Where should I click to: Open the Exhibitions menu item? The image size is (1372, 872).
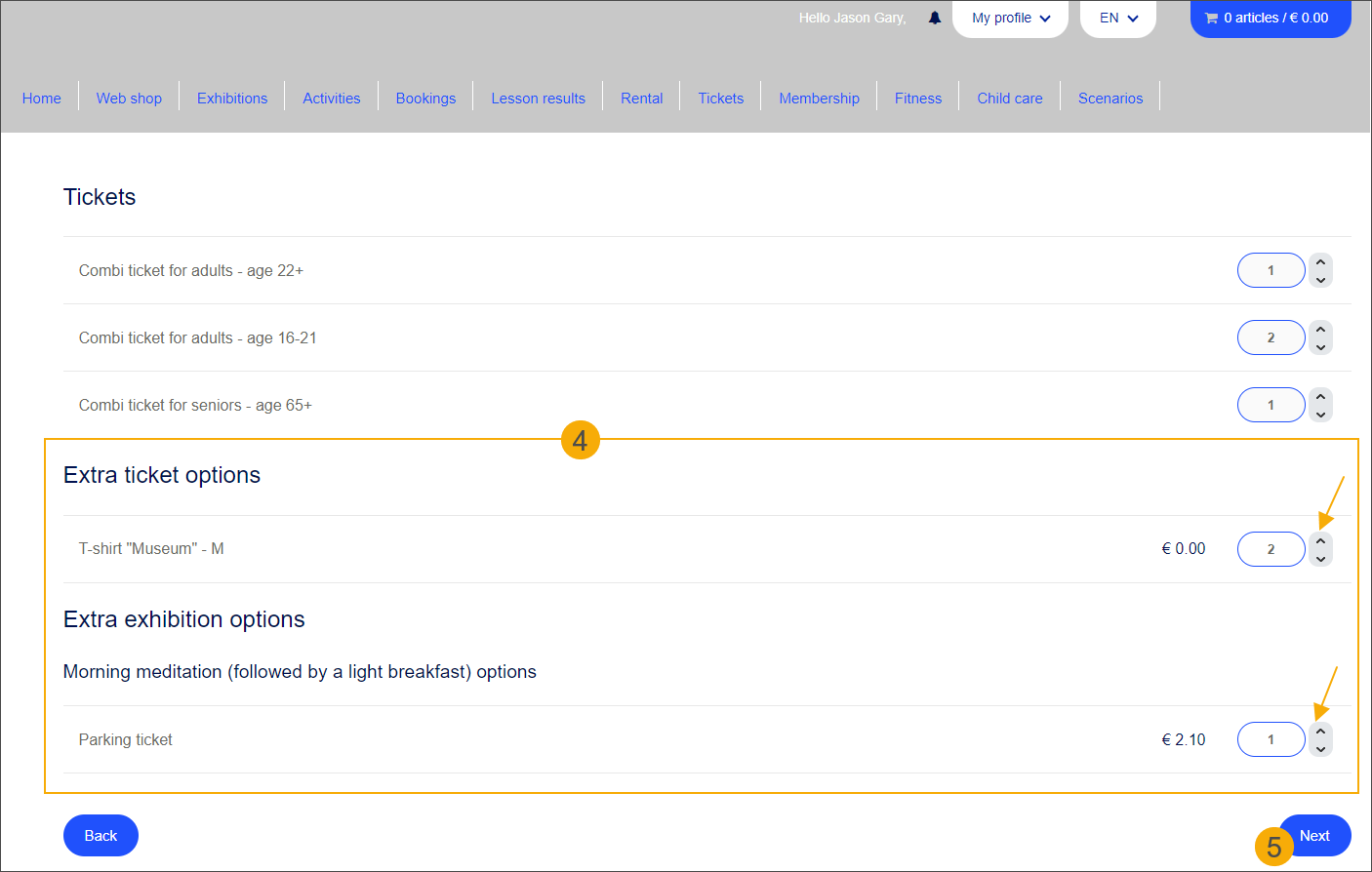tap(232, 99)
